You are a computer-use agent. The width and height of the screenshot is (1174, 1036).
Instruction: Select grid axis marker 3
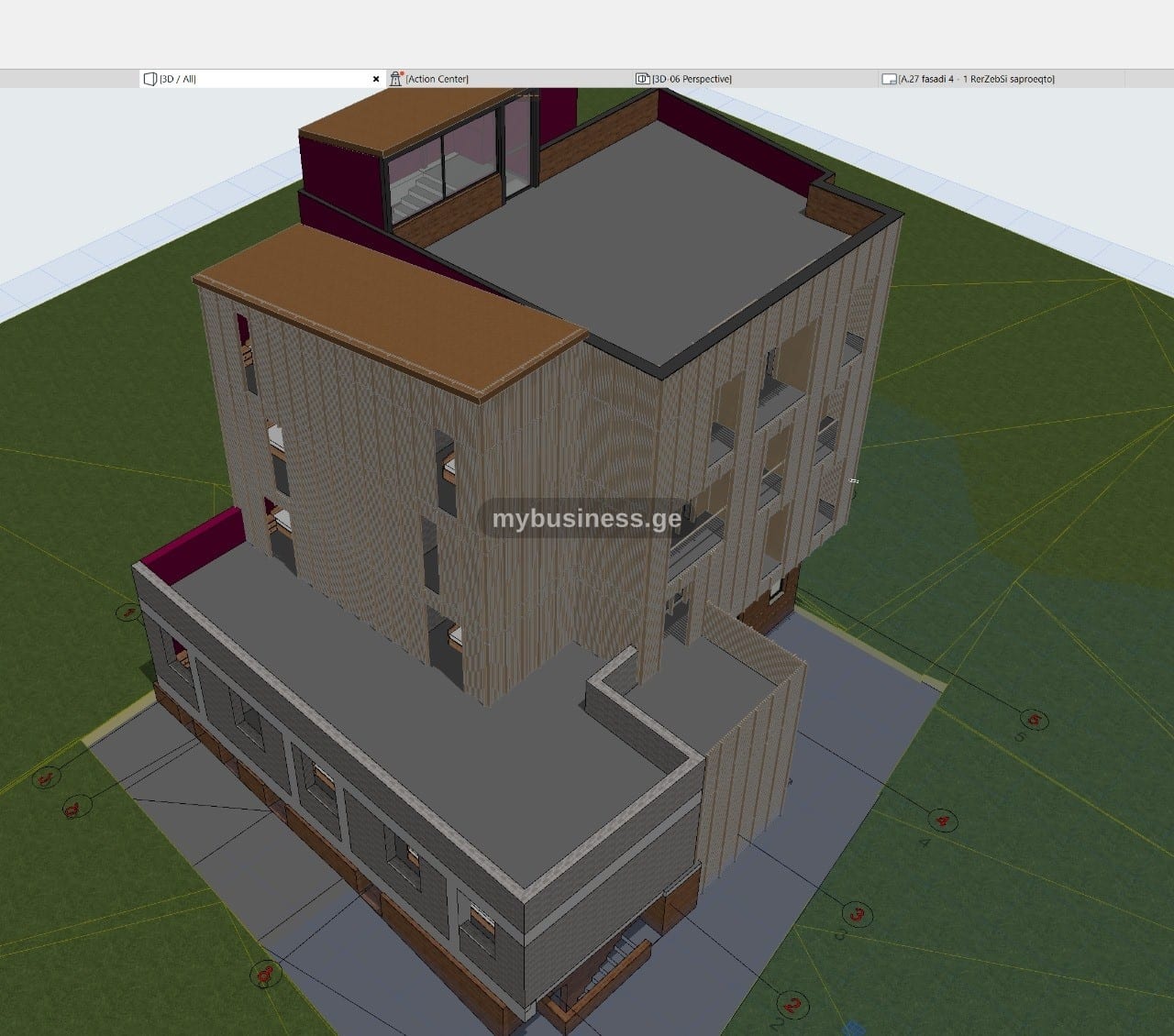[858, 913]
